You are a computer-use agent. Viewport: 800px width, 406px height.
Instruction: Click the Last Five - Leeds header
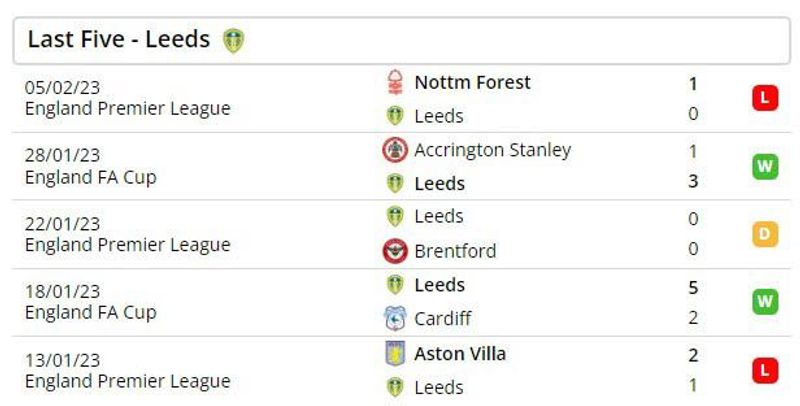coord(402,41)
